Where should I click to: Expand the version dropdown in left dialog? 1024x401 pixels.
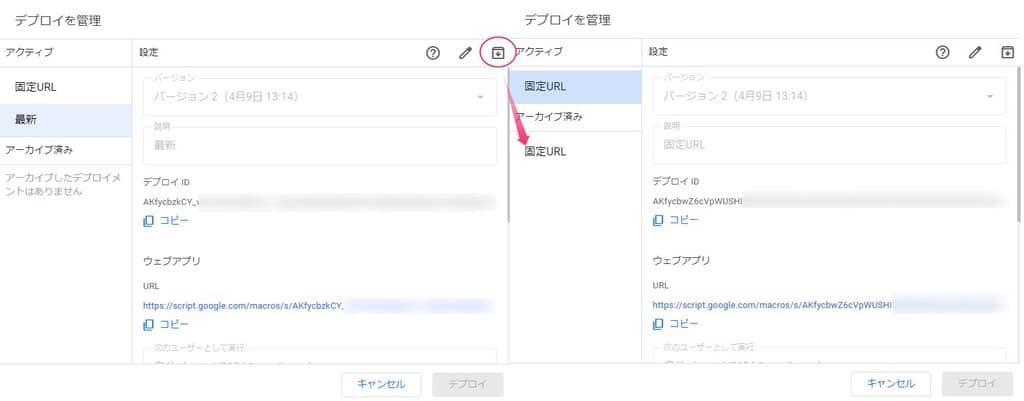pos(480,97)
